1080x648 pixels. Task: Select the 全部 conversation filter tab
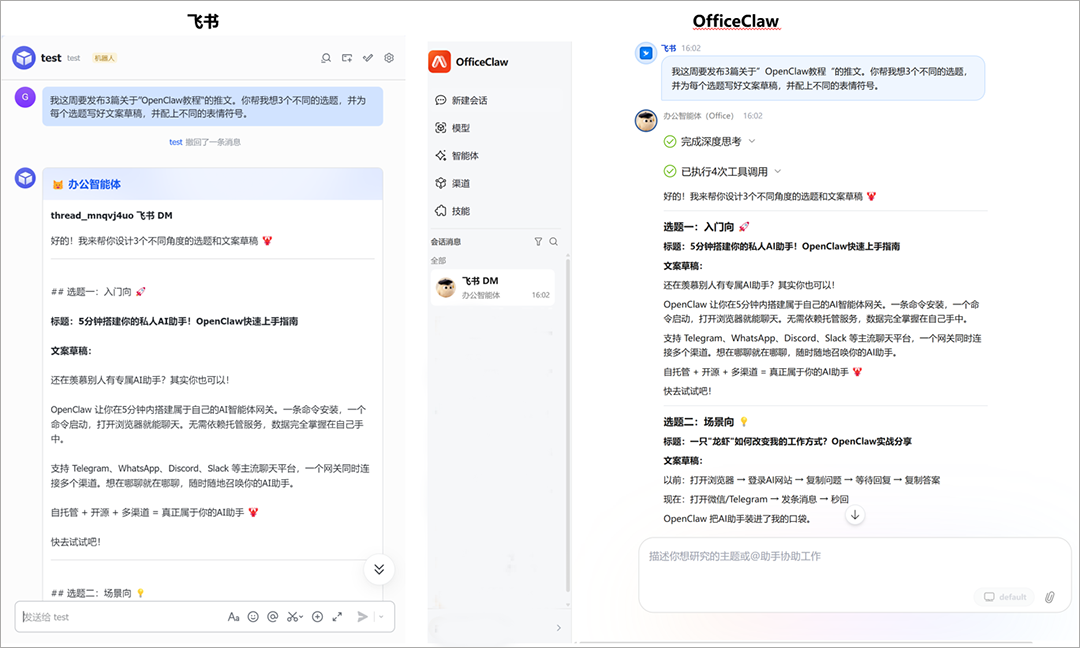(x=438, y=260)
